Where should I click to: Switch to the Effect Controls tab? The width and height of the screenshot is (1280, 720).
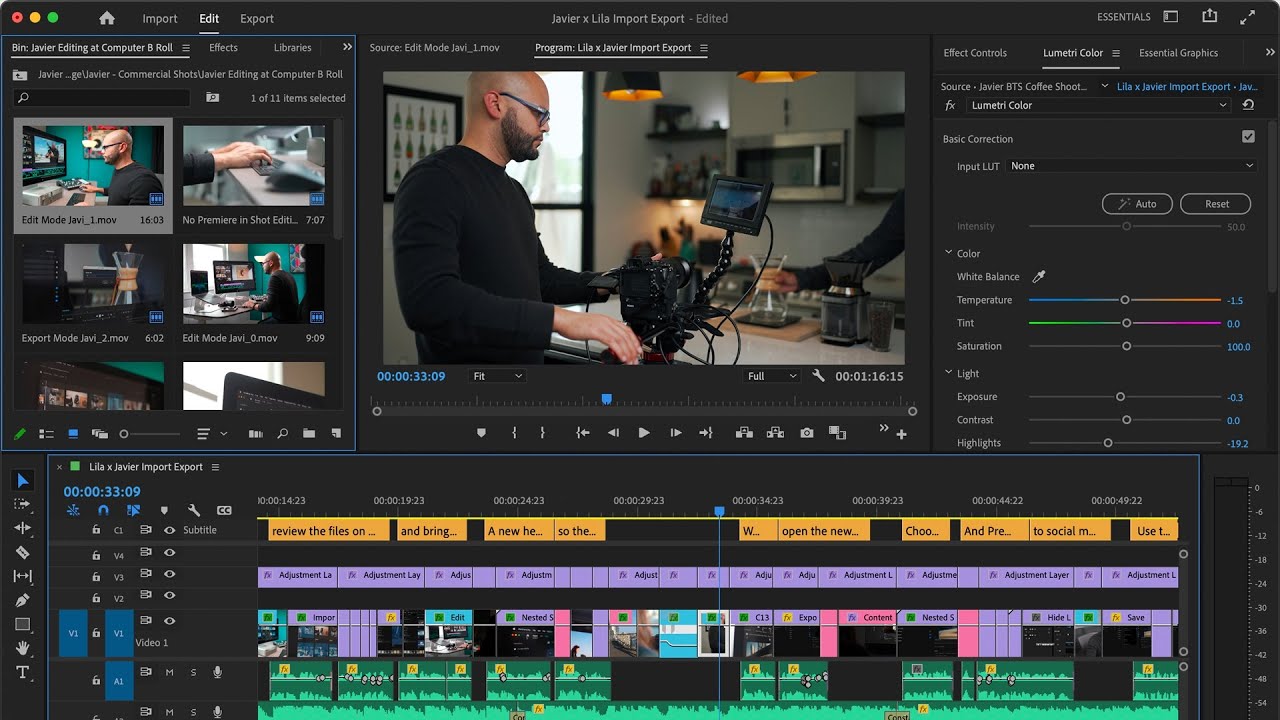[976, 53]
